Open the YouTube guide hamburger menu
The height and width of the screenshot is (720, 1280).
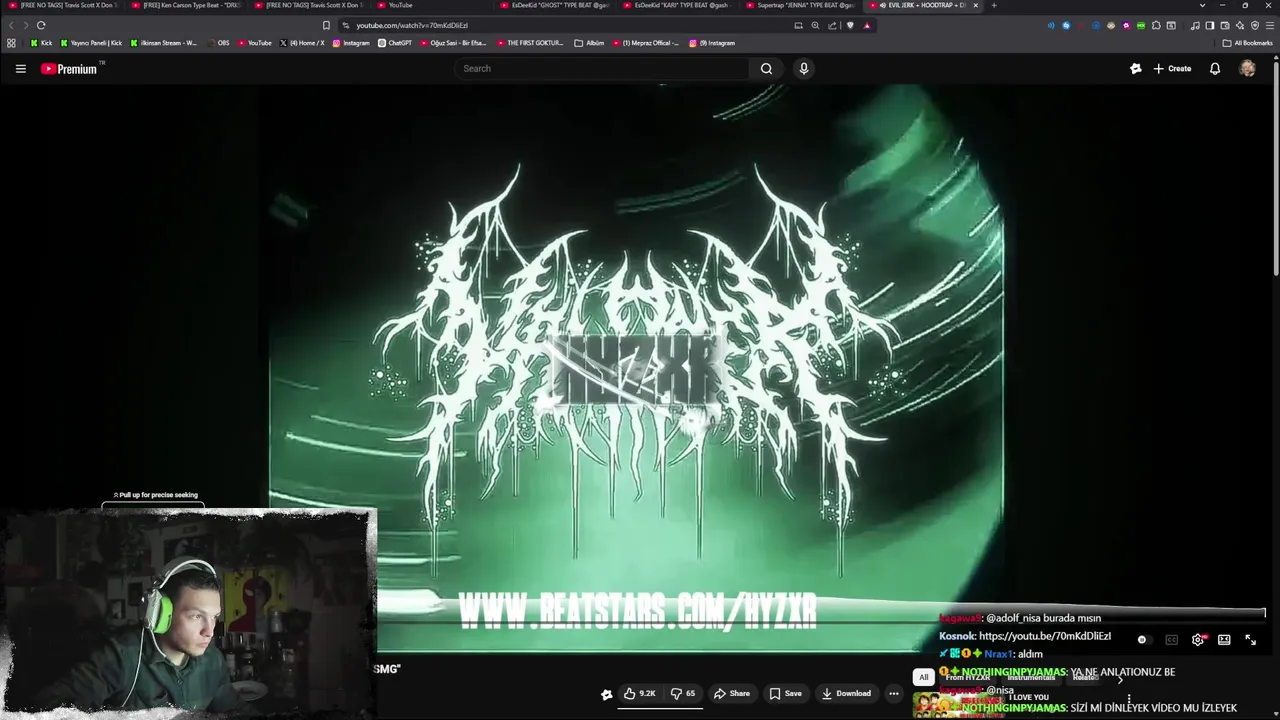[20, 69]
